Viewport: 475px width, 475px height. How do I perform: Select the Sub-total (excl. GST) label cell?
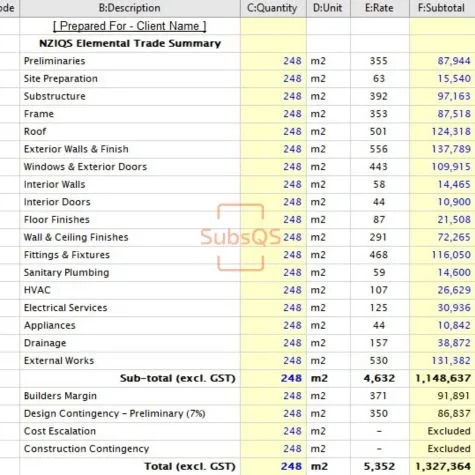130,378
